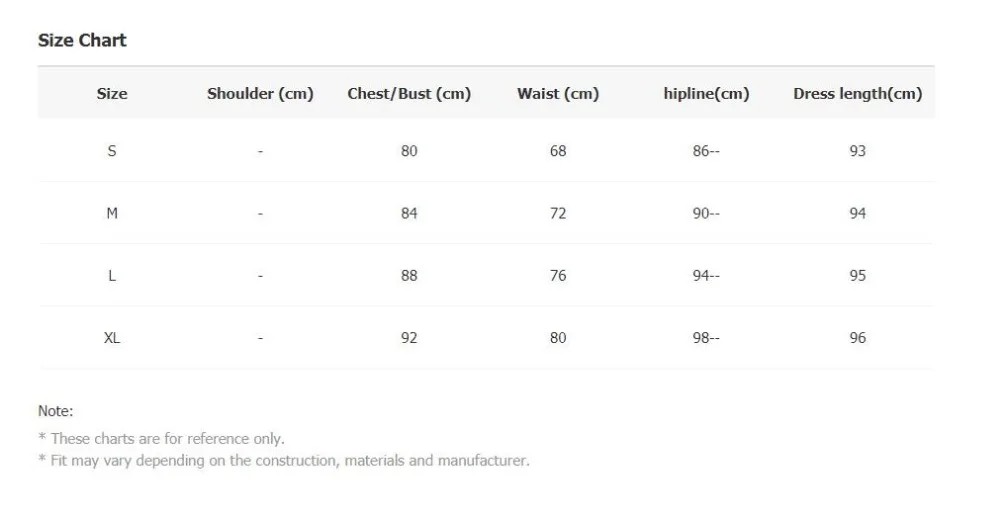Screen dimensions: 1000x514
Task: Click waist value 68 in S row
Action: (x=558, y=151)
